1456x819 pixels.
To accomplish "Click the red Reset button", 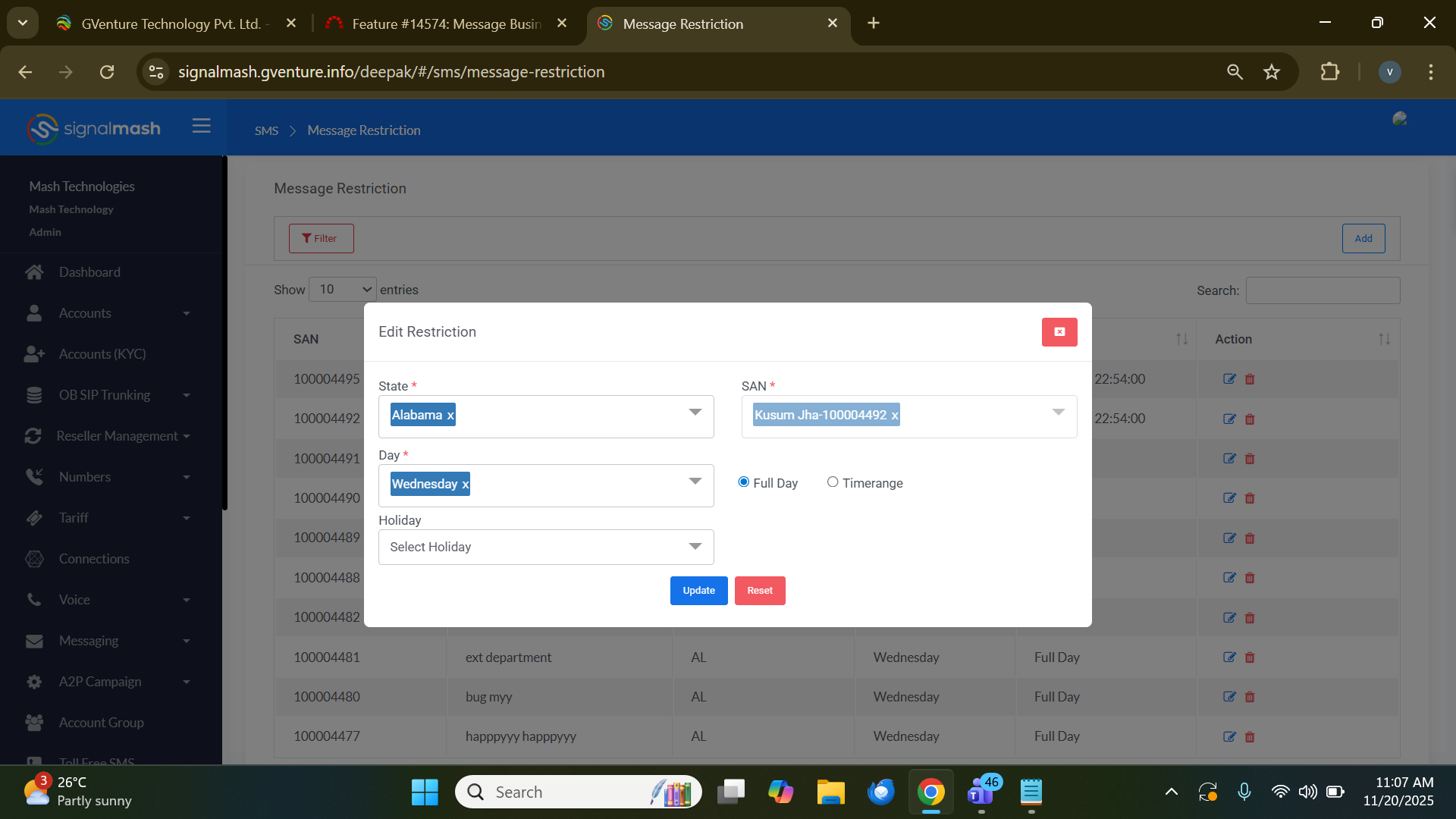I will (x=760, y=591).
